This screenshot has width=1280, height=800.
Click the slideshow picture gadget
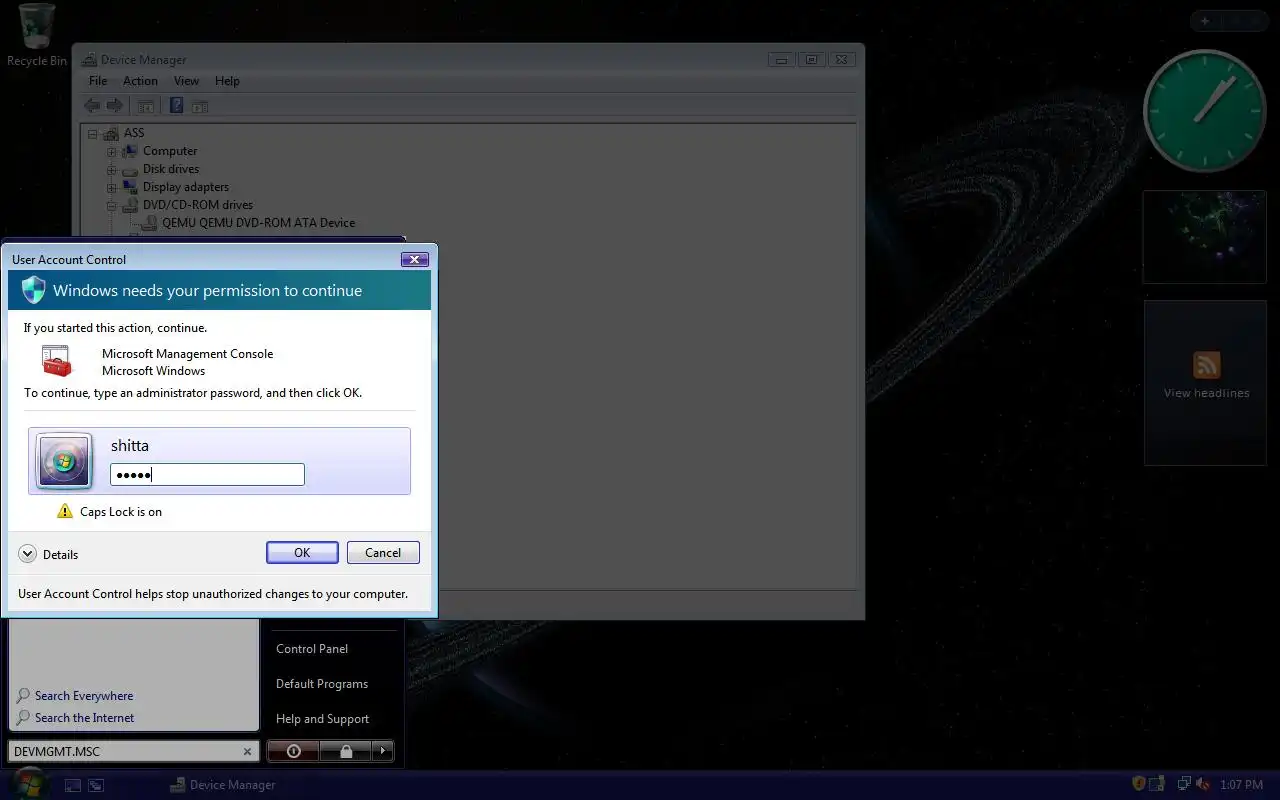[x=1204, y=237]
